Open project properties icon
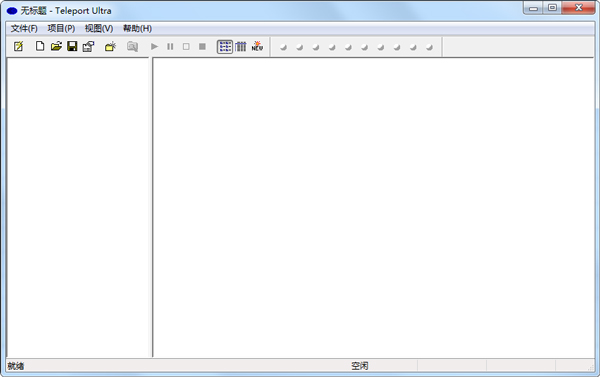 coord(88,46)
